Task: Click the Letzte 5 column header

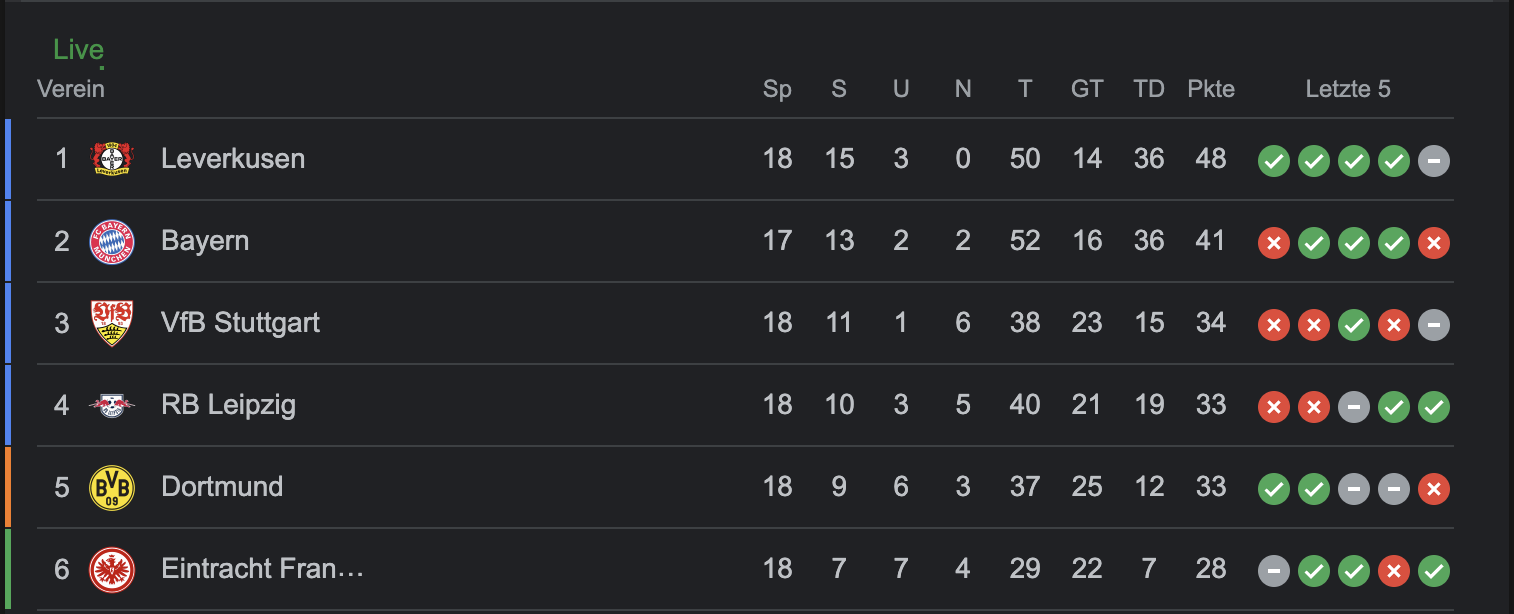Action: (1348, 89)
